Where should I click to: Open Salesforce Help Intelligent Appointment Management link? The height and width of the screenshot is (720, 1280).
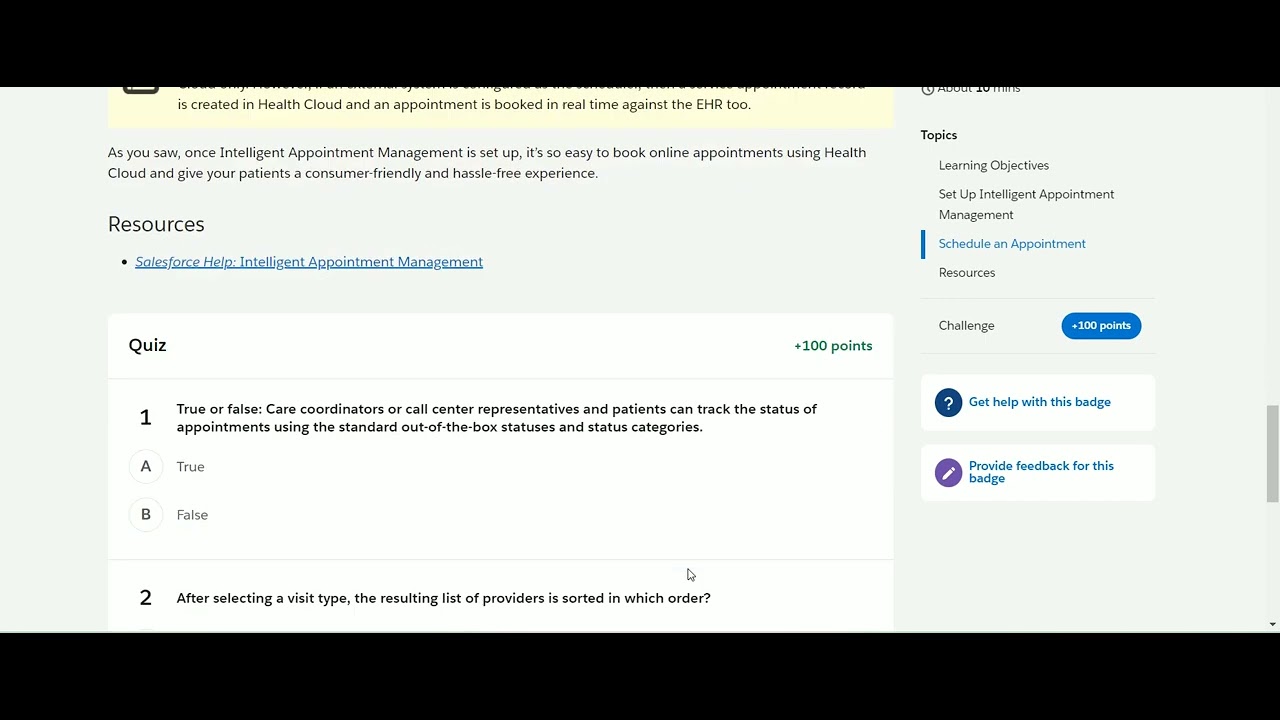309,262
